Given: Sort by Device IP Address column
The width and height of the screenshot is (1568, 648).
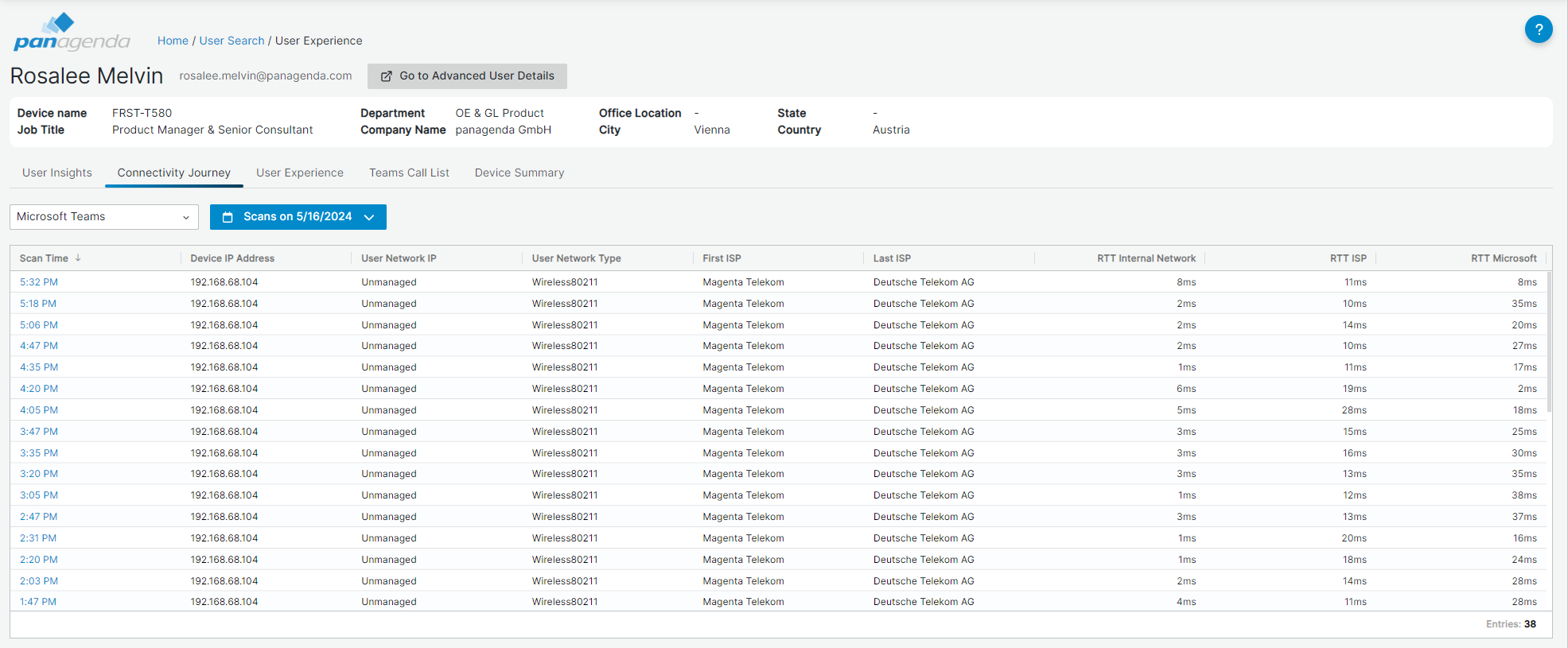Looking at the screenshot, I should pyautogui.click(x=232, y=258).
